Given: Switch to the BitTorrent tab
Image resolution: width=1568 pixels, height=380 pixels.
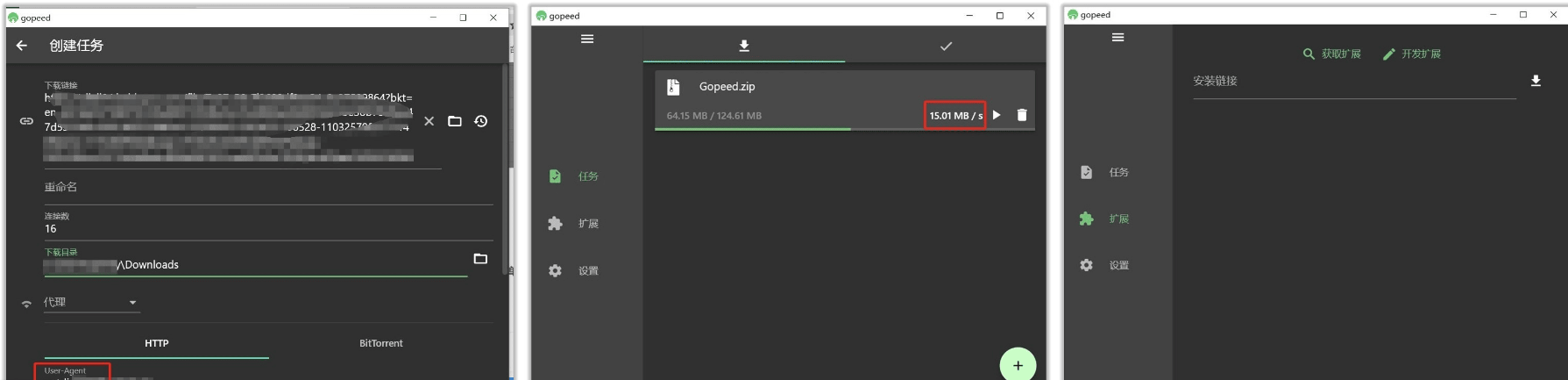Looking at the screenshot, I should 380,343.
